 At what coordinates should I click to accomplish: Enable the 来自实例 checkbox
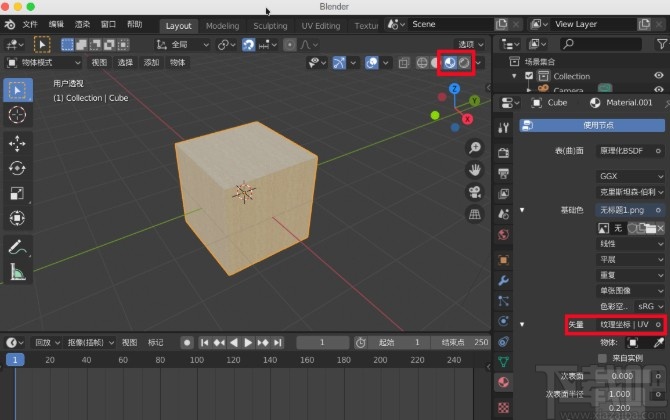(x=602, y=357)
